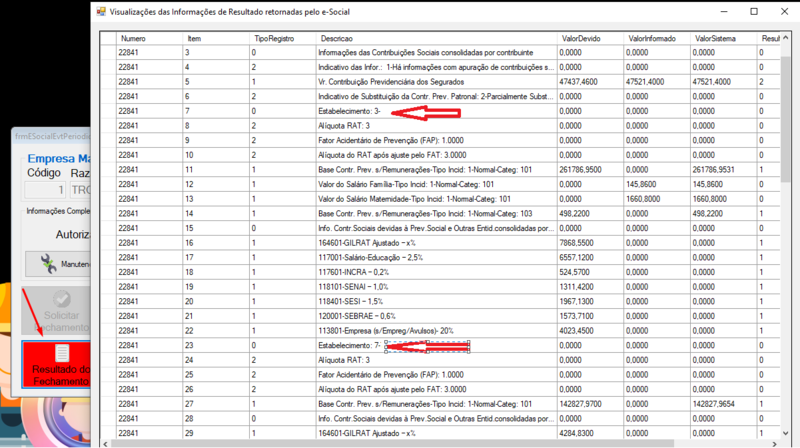Click the vertical scrollbar down arrow
This screenshot has width=800, height=448.
coord(786,433)
